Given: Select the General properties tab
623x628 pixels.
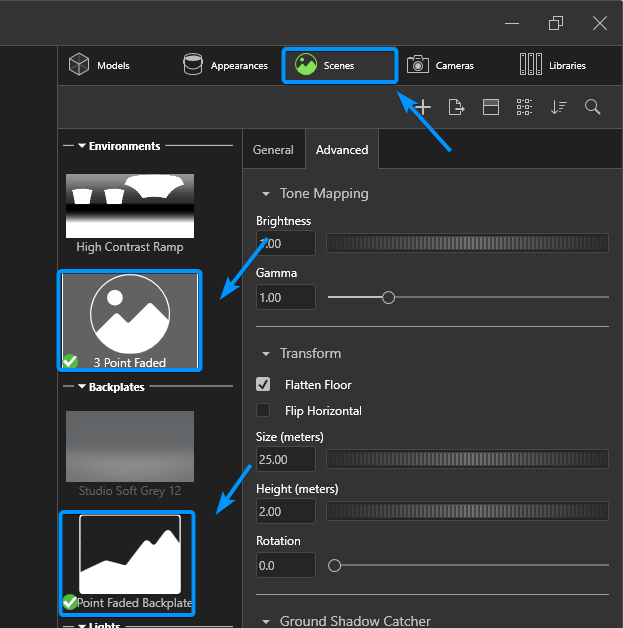Looking at the screenshot, I should 273,150.
